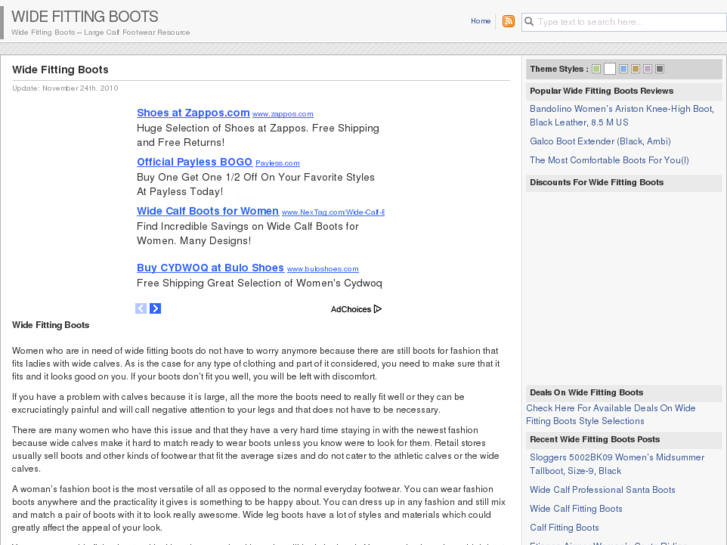This screenshot has width=727, height=545.
Task: Click Deals On Wide Fitting Boots heading
Action: pyautogui.click(x=587, y=392)
